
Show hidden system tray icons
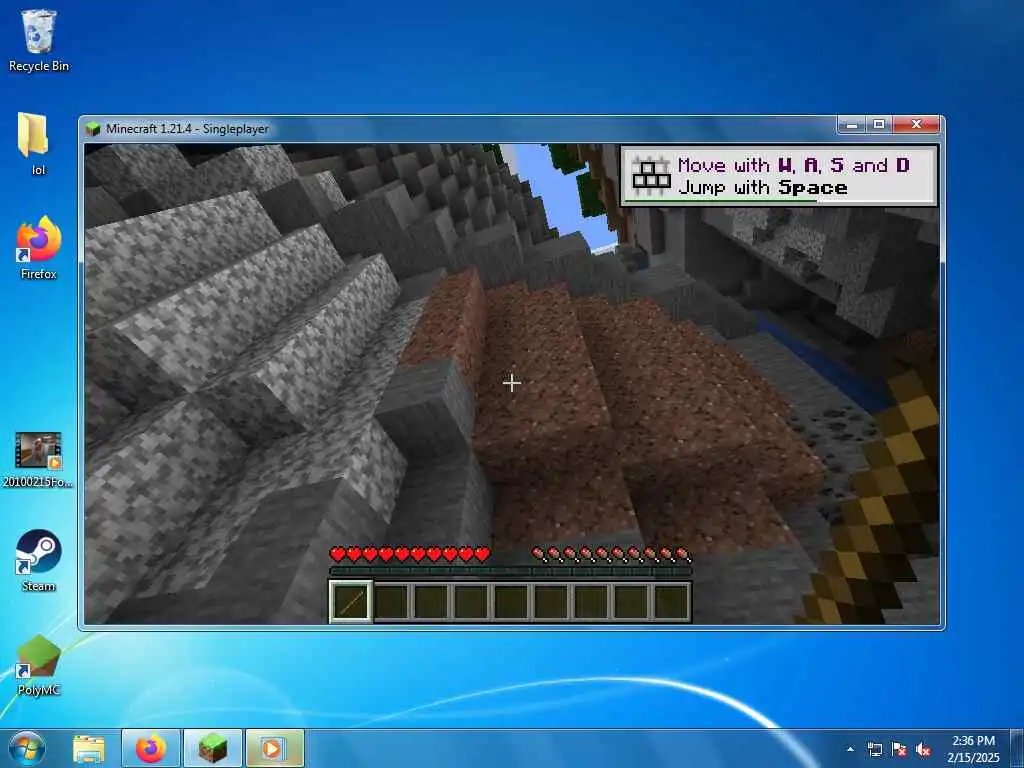pyautogui.click(x=850, y=750)
